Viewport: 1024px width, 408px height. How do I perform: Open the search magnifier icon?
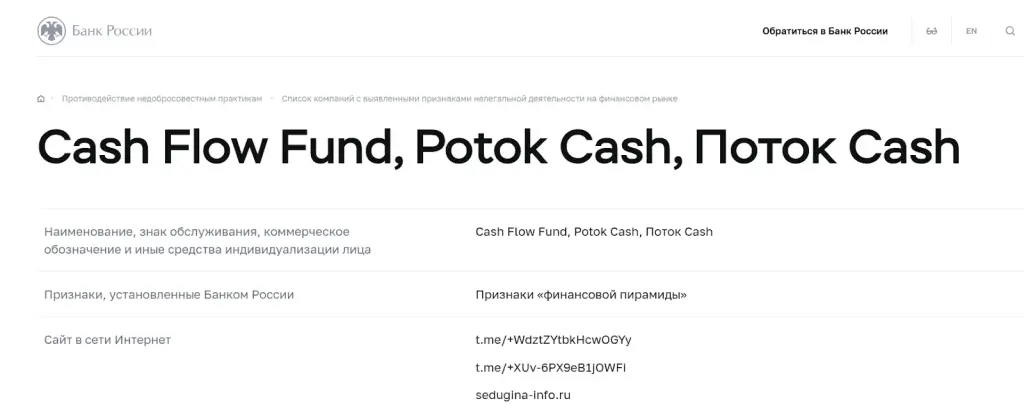point(1010,31)
